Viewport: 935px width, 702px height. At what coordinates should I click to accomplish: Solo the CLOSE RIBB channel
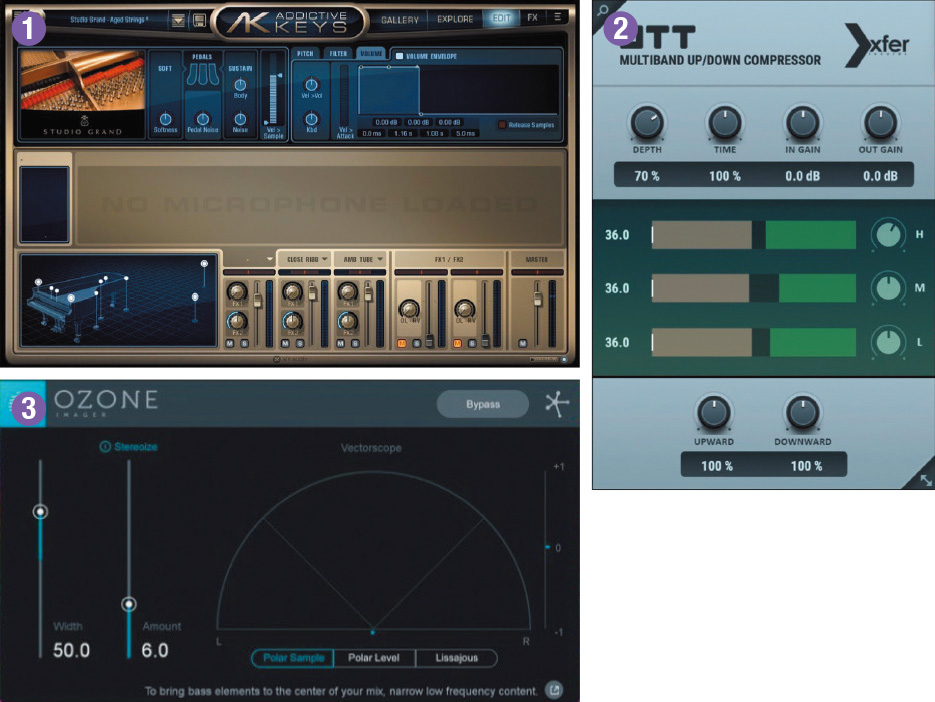pyautogui.click(x=300, y=344)
